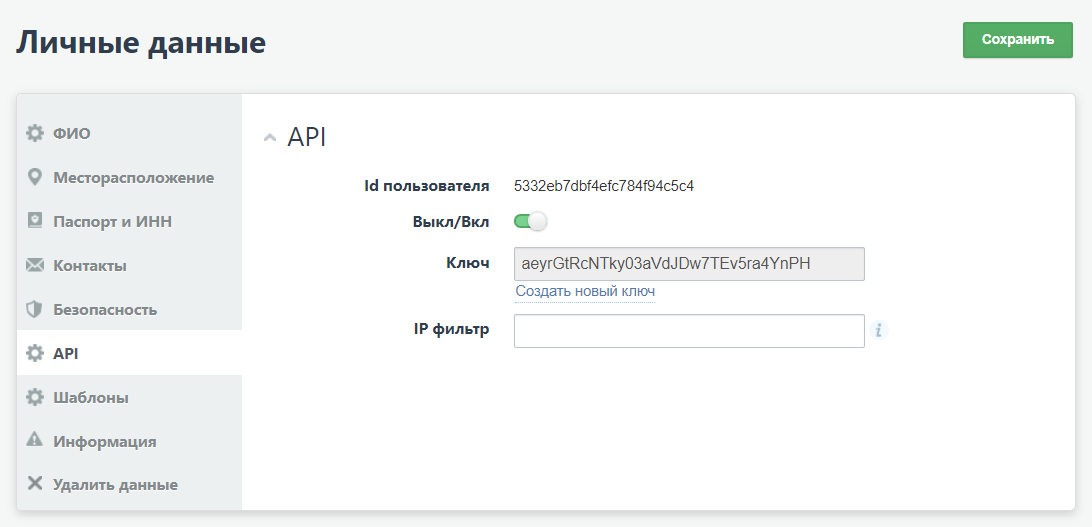Click the X icon beside Удалить данные
The height and width of the screenshot is (527, 1092).
(x=35, y=484)
